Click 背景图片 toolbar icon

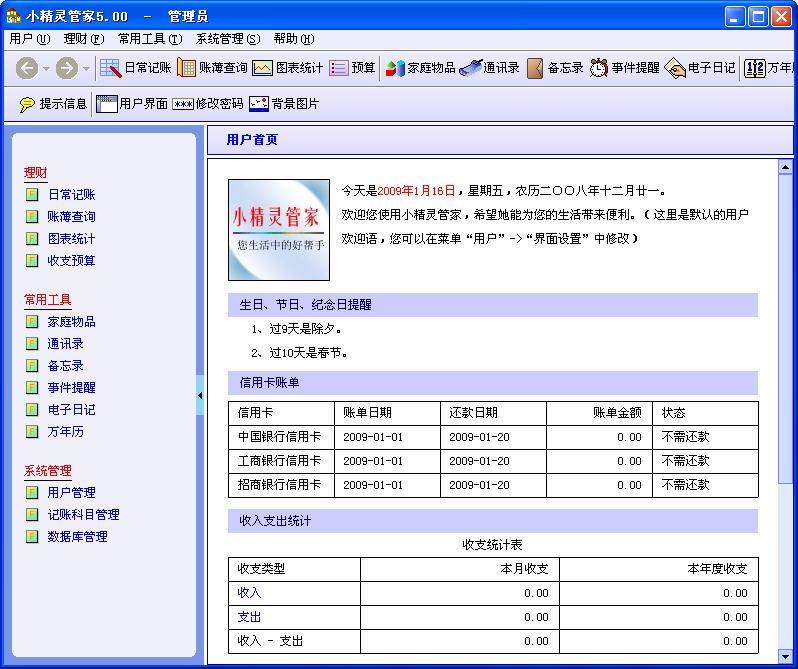[x=259, y=104]
